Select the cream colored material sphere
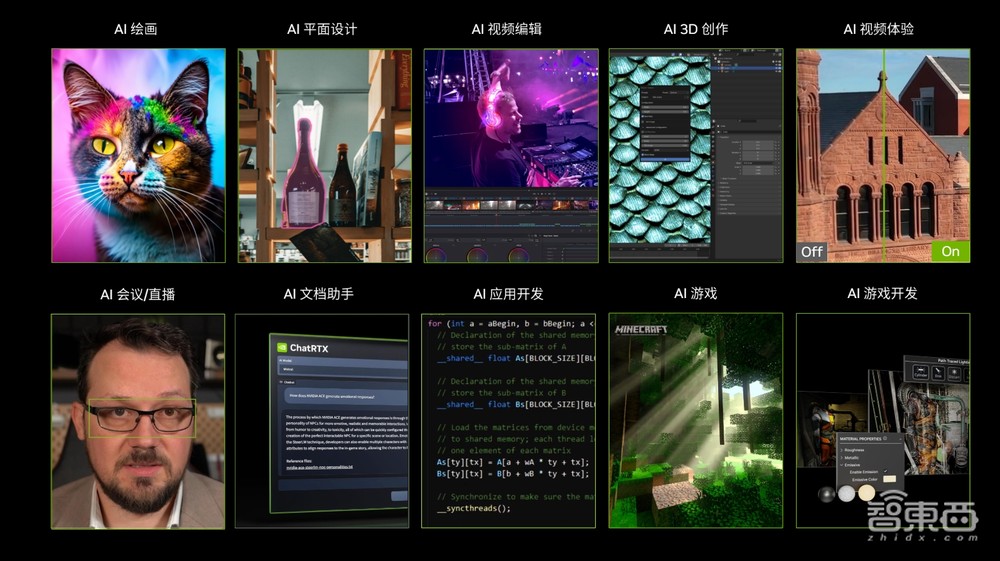Viewport: 1000px width, 561px height. 867,493
